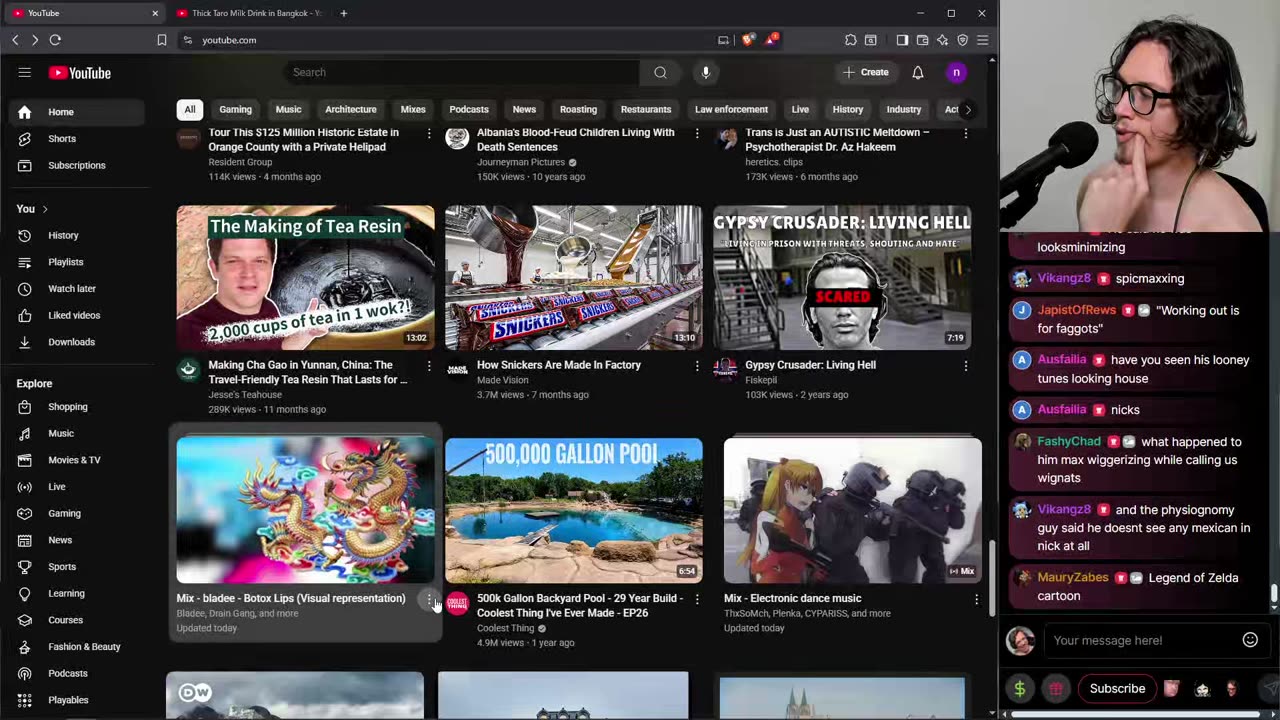1280x720 pixels.
Task: Go forward in browser history
Action: [34, 40]
